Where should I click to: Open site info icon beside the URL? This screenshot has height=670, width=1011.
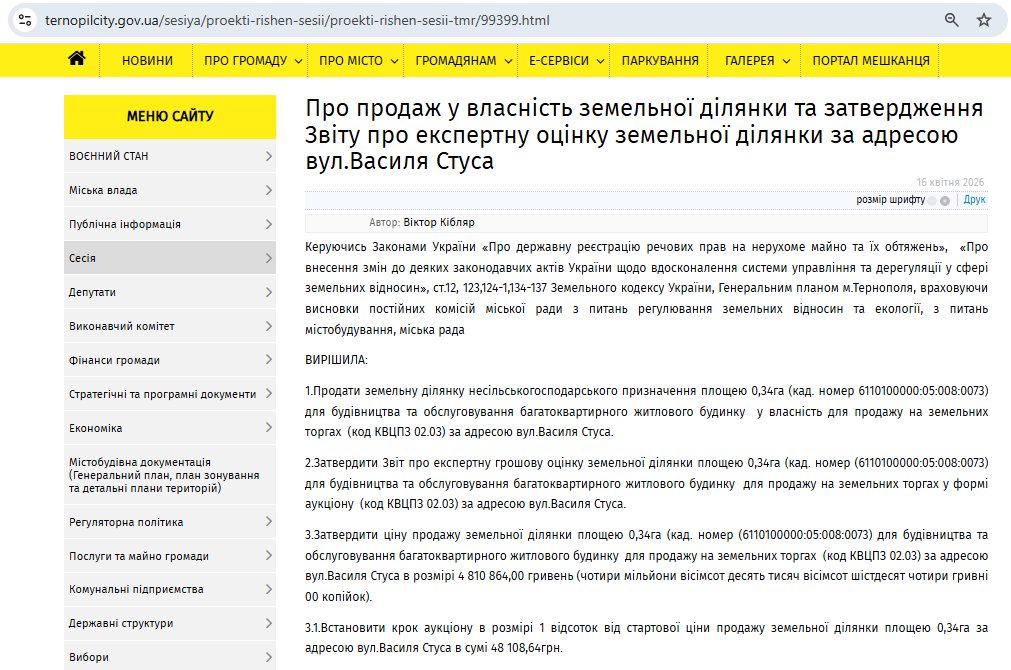(x=25, y=20)
